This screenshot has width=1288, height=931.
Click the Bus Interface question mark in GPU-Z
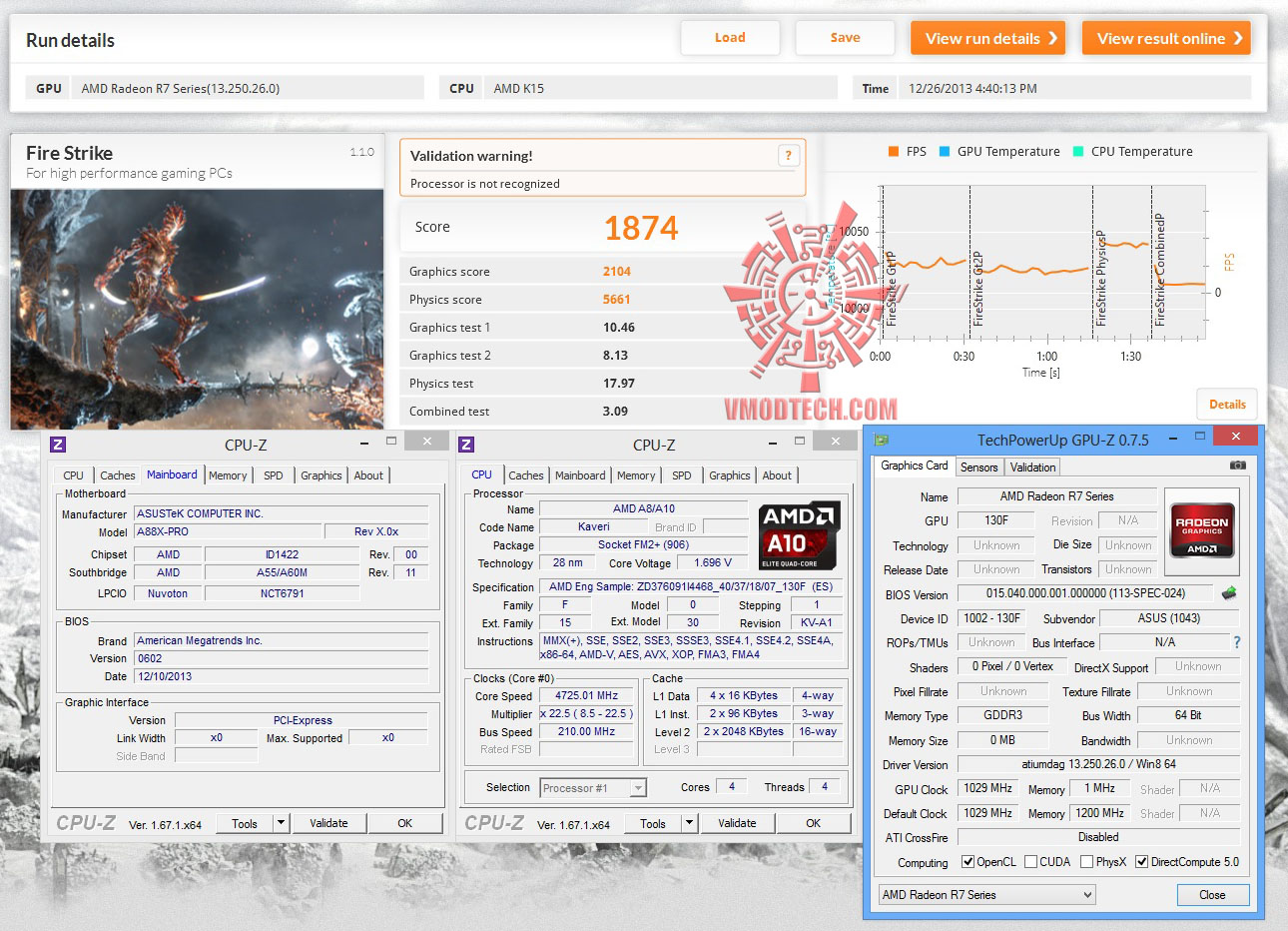pyautogui.click(x=1237, y=642)
